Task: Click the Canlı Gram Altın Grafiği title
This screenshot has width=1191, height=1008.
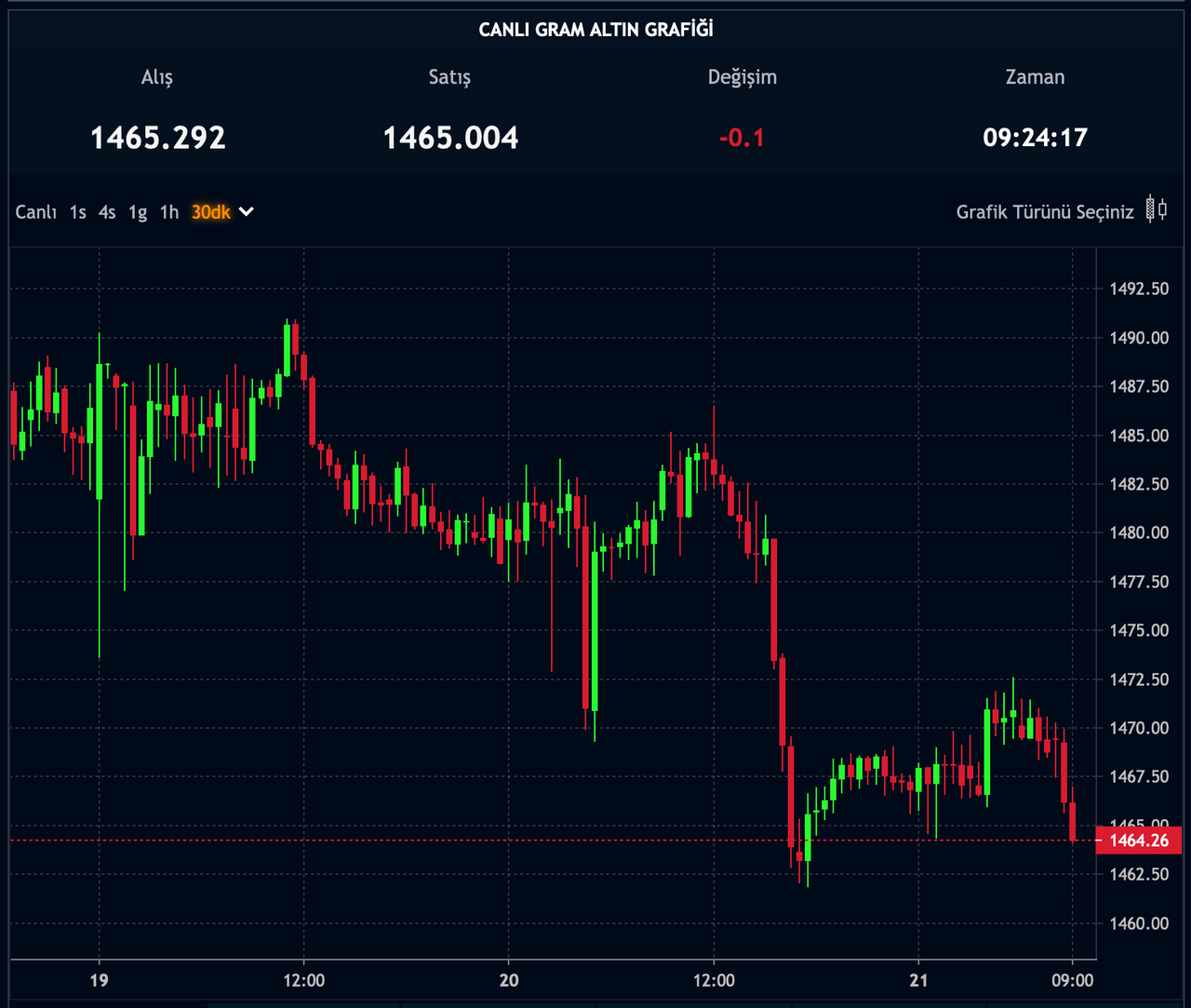Action: pyautogui.click(x=595, y=30)
